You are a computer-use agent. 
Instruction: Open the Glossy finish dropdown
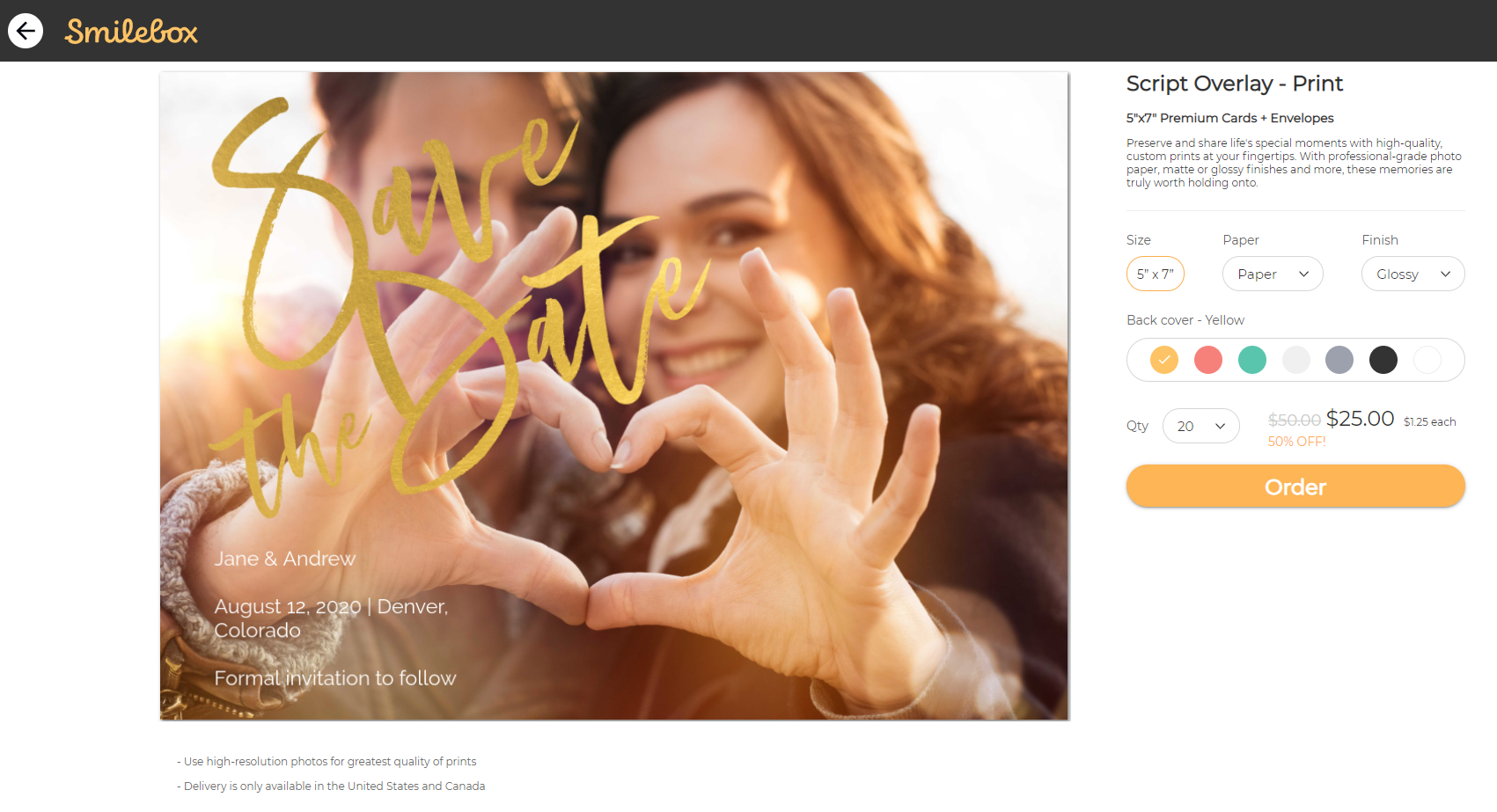1413,274
